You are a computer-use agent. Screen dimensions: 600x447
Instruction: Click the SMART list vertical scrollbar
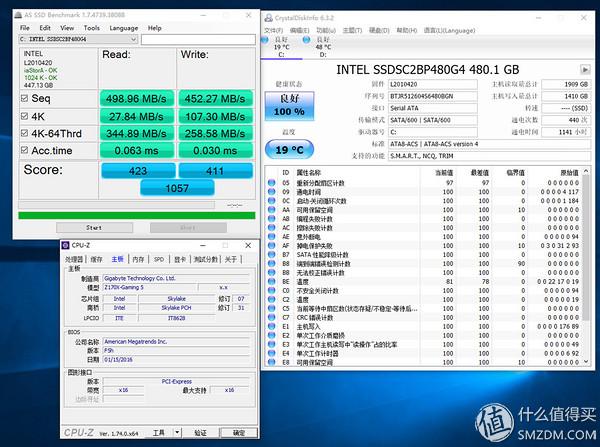point(585,248)
